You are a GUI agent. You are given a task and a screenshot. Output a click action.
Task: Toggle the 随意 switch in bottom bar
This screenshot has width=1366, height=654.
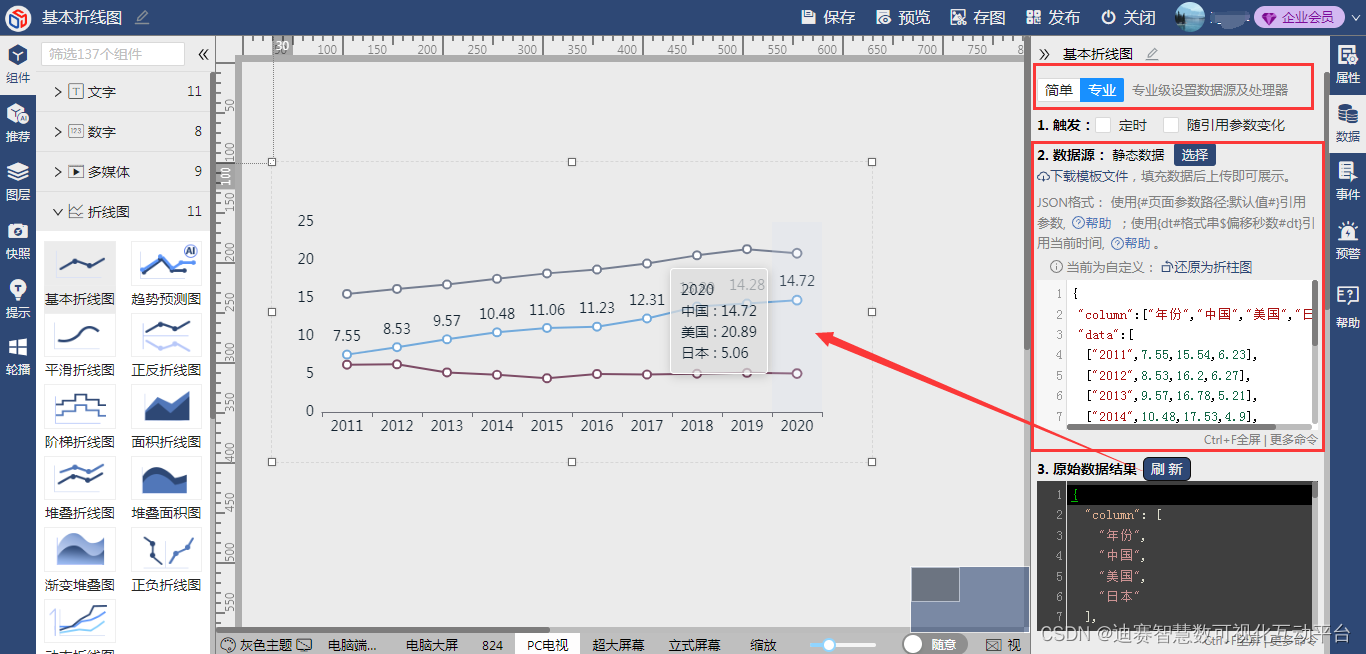coord(934,644)
